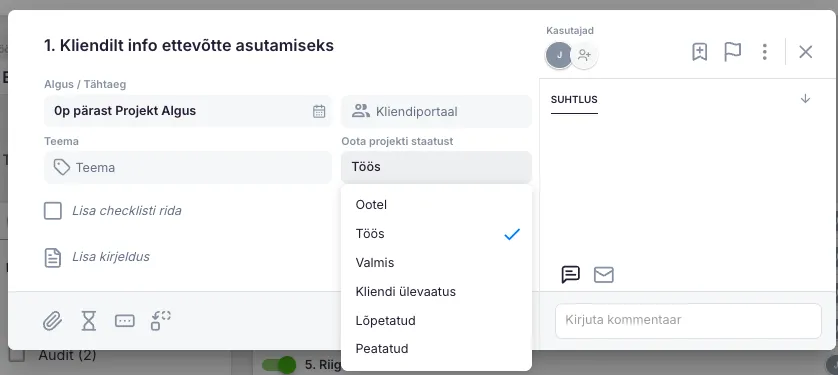Click the dashed squares subtask icon
The width and height of the screenshot is (838, 375).
(x=160, y=321)
